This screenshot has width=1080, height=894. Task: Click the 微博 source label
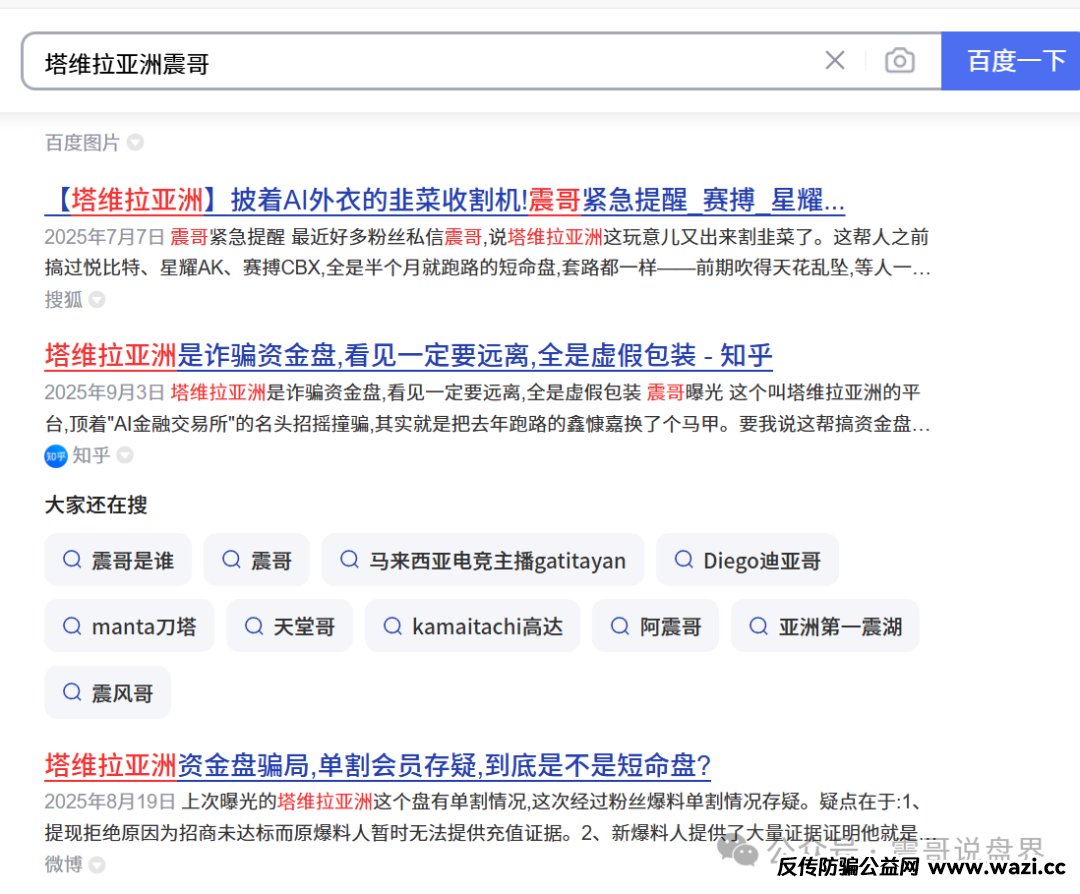[64, 864]
